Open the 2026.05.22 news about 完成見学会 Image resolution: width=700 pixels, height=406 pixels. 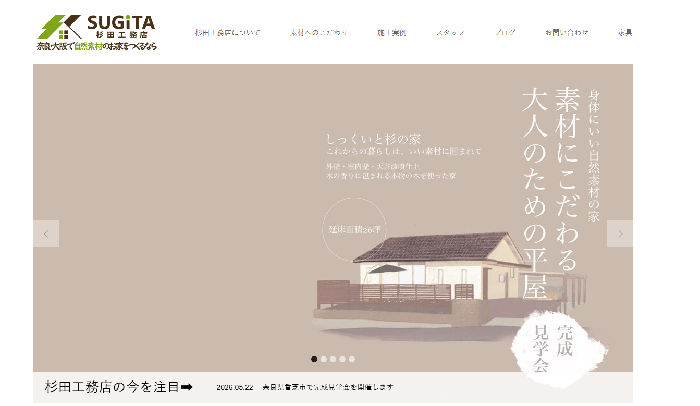coord(305,387)
